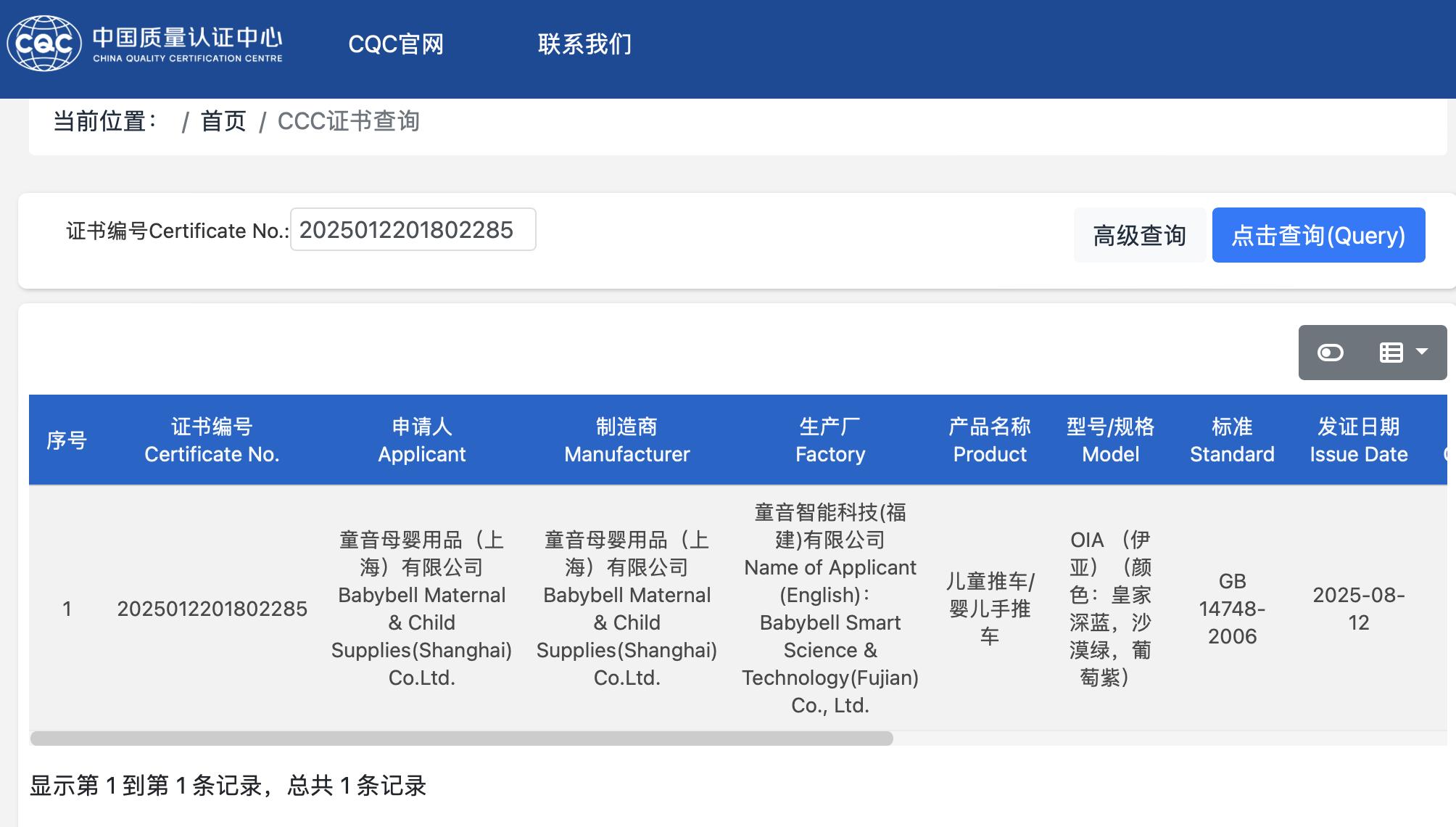Click the 标准 Standard column header
The width and height of the screenshot is (1456, 827).
(x=1232, y=440)
